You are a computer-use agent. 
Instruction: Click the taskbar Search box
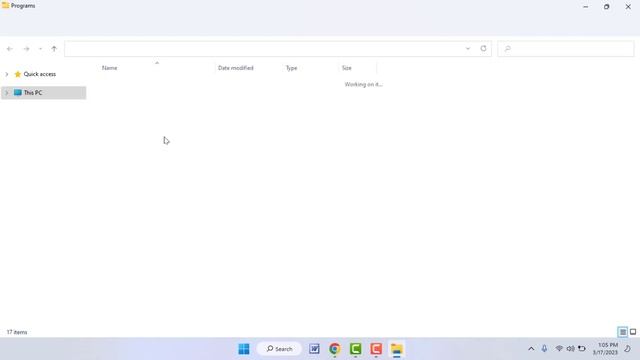279,349
